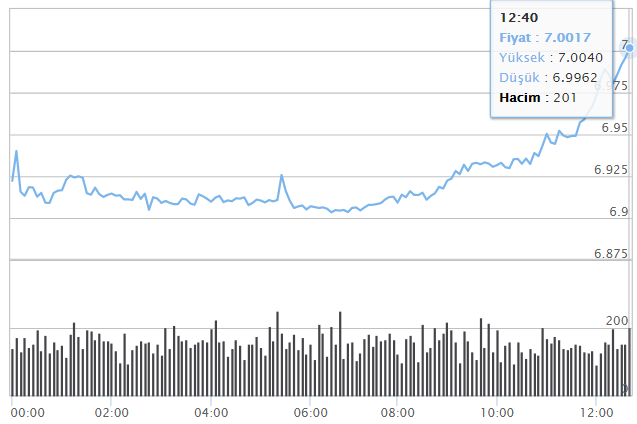Screen dimensions: 637x424
Task: Select the 08:00 time axis label
Action: click(x=398, y=412)
